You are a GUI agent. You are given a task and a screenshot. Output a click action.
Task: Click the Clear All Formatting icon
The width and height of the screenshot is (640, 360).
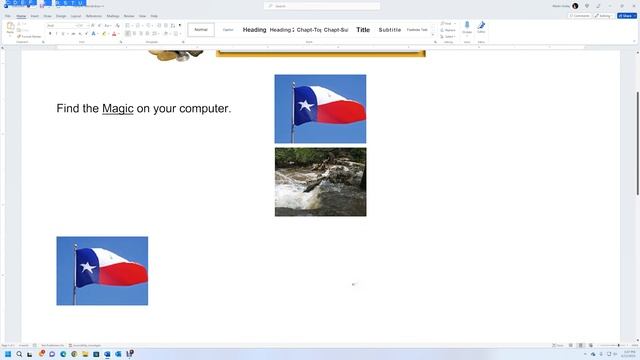pos(118,26)
